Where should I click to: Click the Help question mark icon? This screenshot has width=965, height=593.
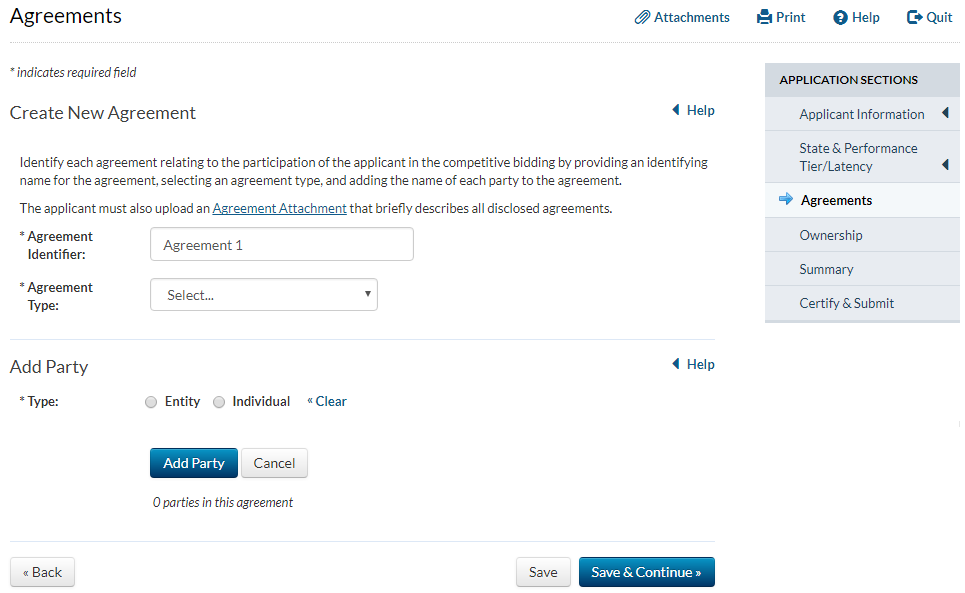[840, 17]
